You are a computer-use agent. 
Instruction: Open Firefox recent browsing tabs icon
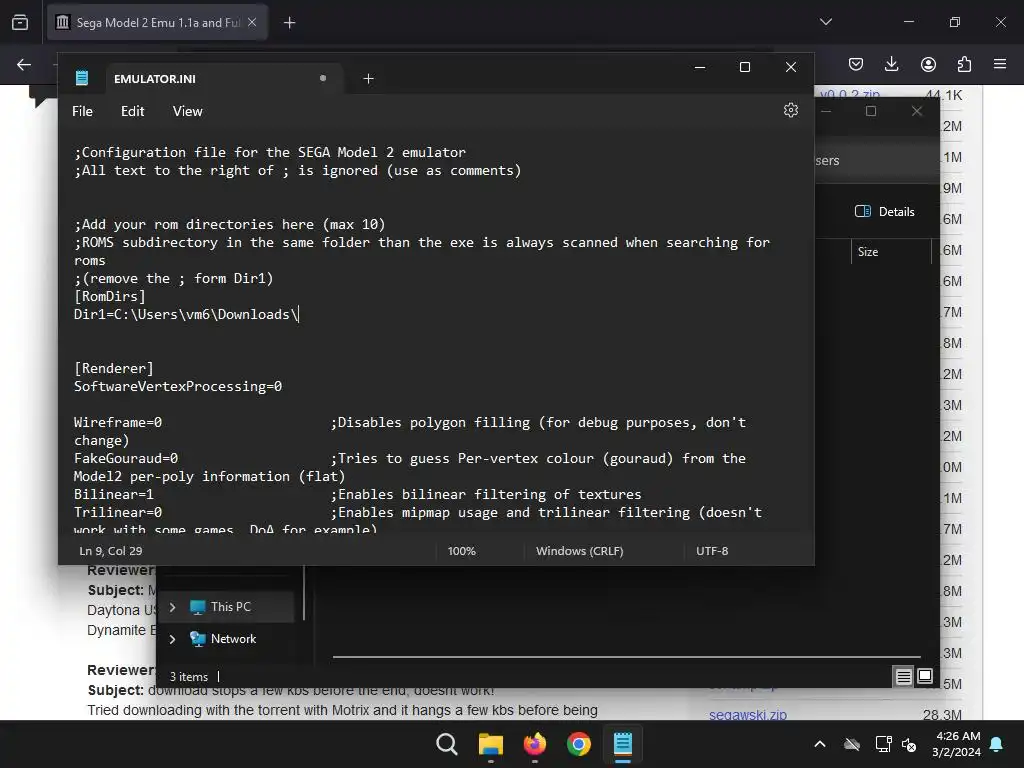click(x=20, y=22)
